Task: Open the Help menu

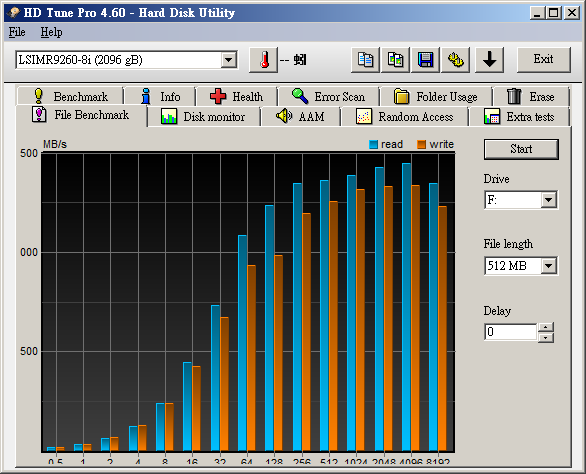Action: [52, 32]
